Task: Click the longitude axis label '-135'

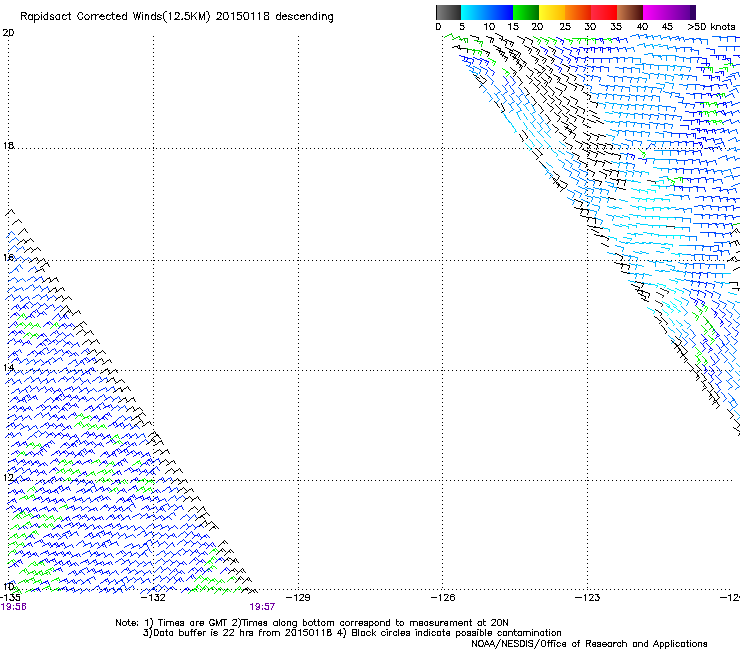Action: 10,598
